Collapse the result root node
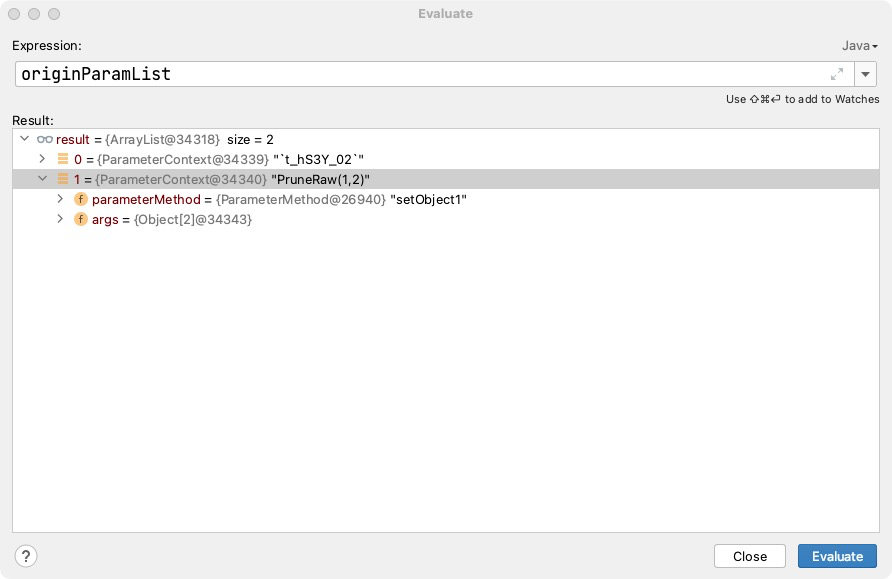The image size is (892, 579). pos(24,139)
